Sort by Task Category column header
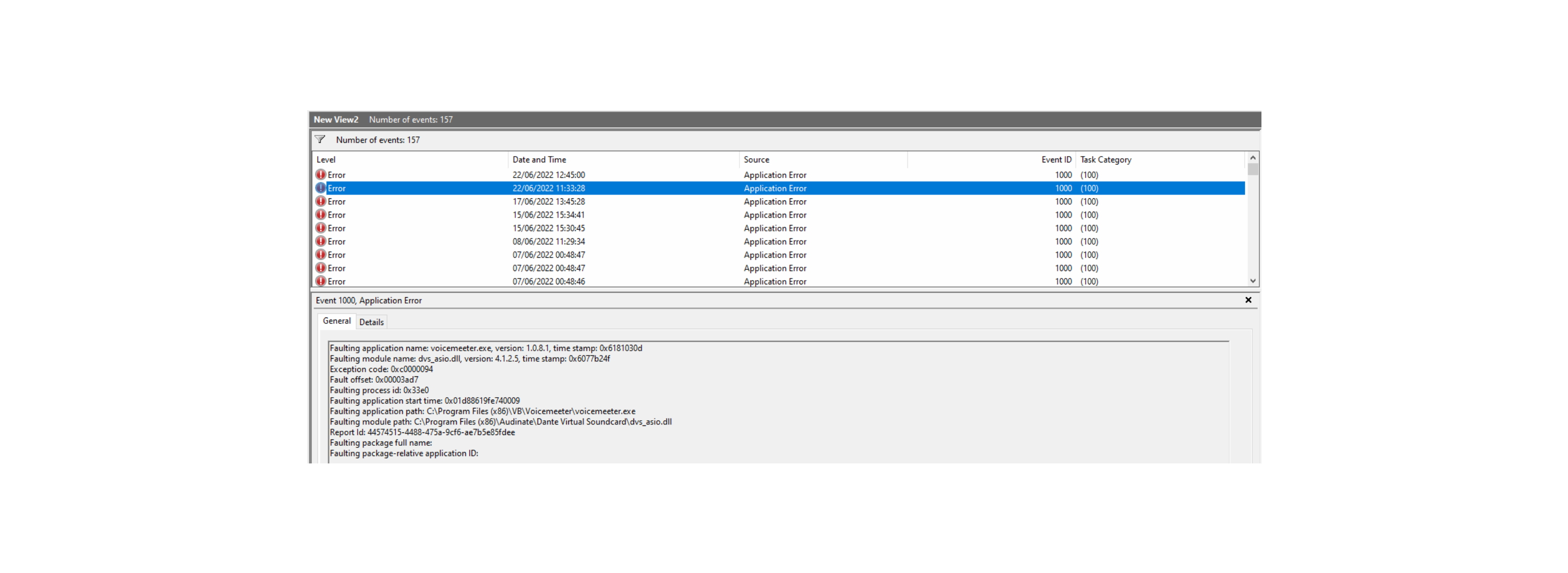This screenshot has width=1568, height=573. (1160, 159)
